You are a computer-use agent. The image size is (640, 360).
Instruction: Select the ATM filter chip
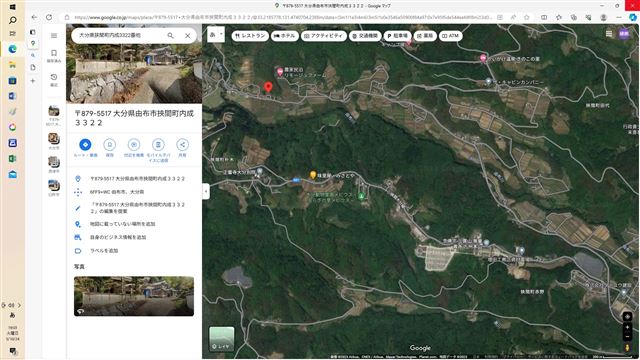(451, 36)
